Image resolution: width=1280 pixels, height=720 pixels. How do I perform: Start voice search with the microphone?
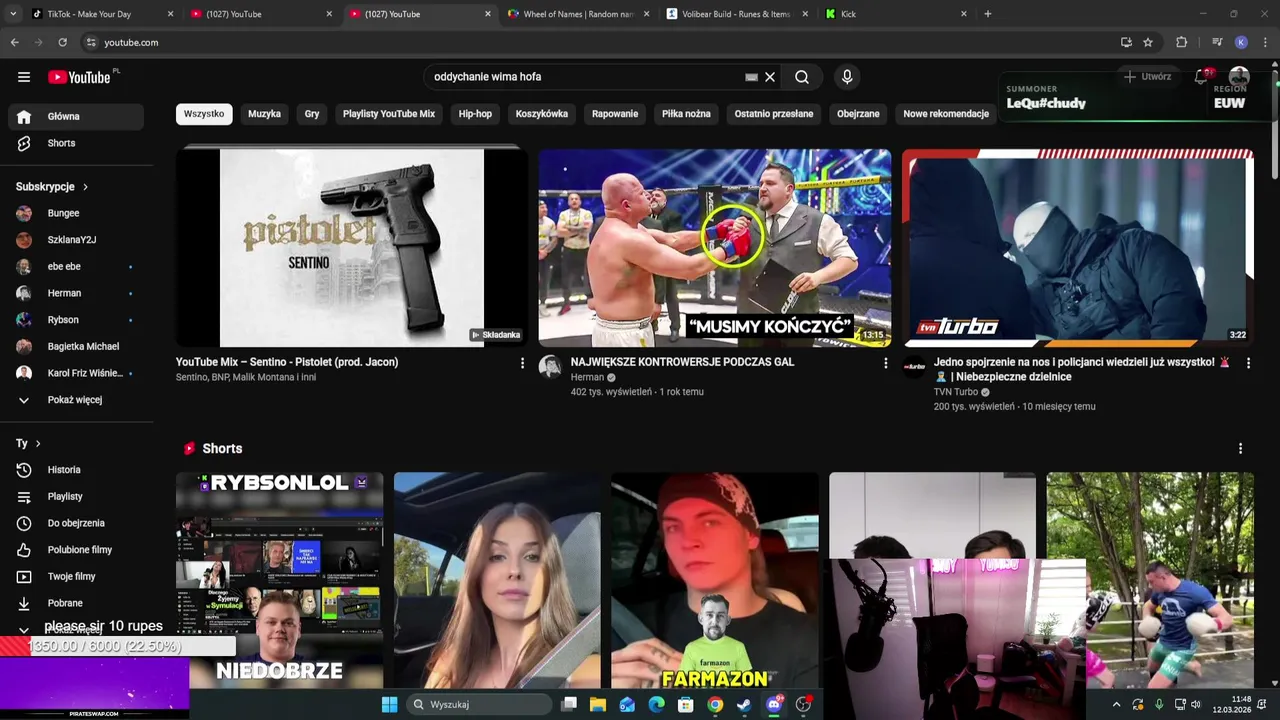coord(847,77)
